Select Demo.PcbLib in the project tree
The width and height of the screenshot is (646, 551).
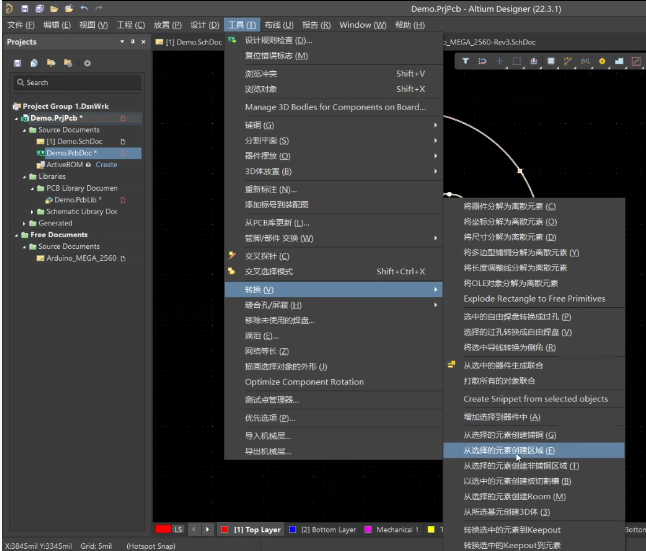coord(77,200)
